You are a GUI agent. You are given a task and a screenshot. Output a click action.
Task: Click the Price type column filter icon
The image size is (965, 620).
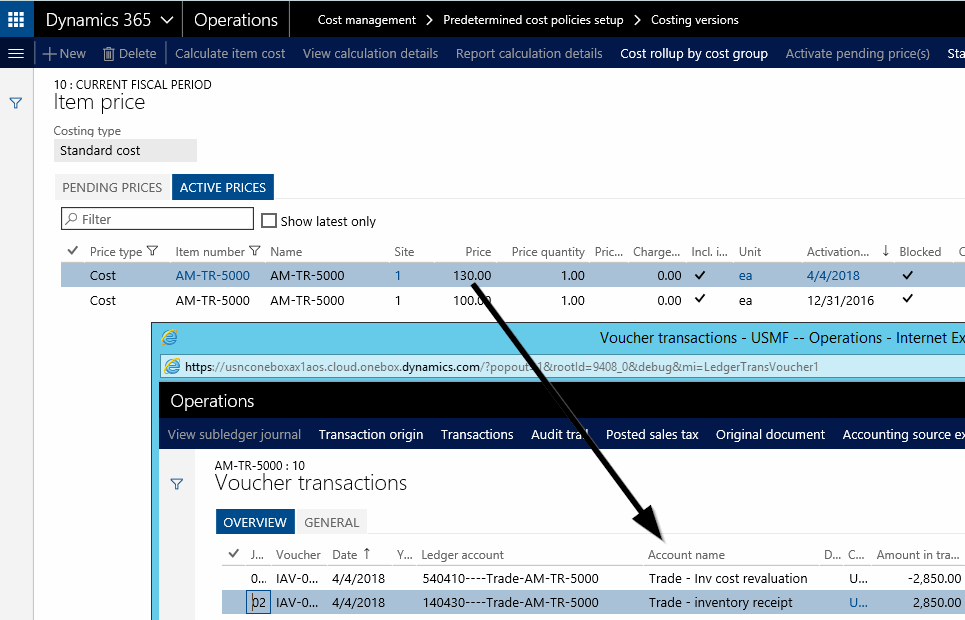coord(153,252)
